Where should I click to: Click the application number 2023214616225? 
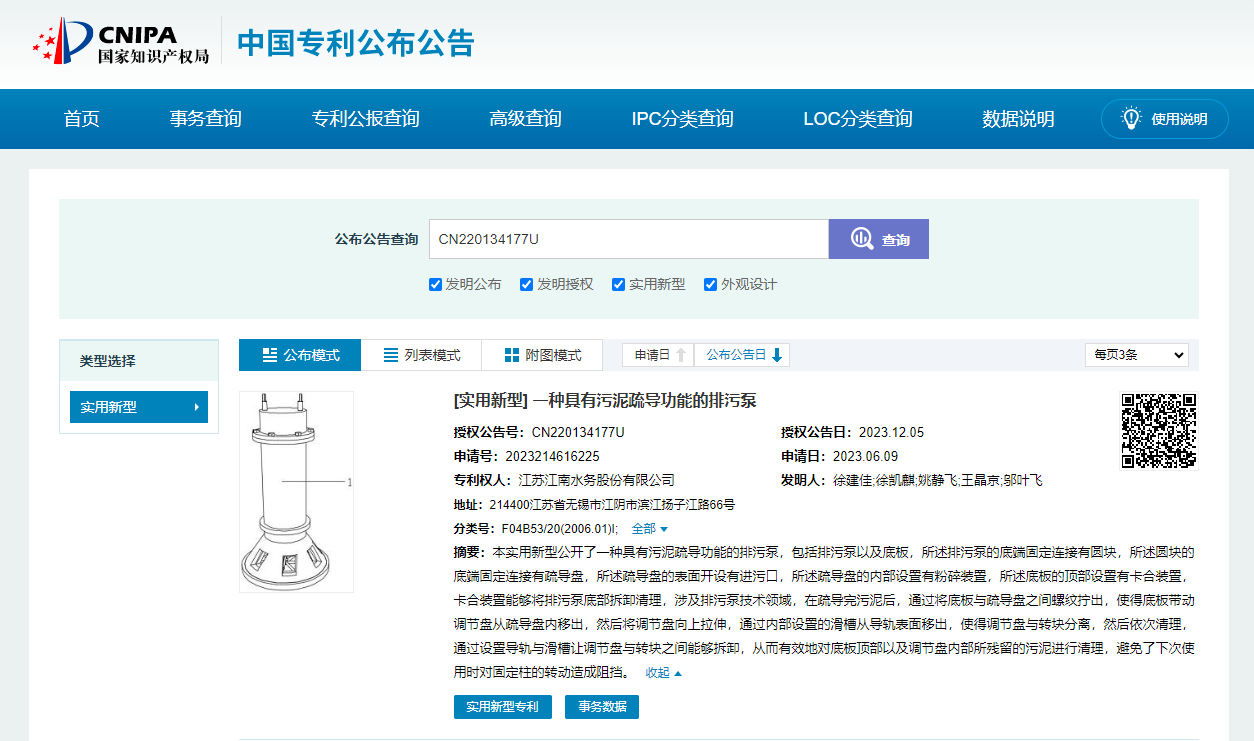click(x=552, y=456)
